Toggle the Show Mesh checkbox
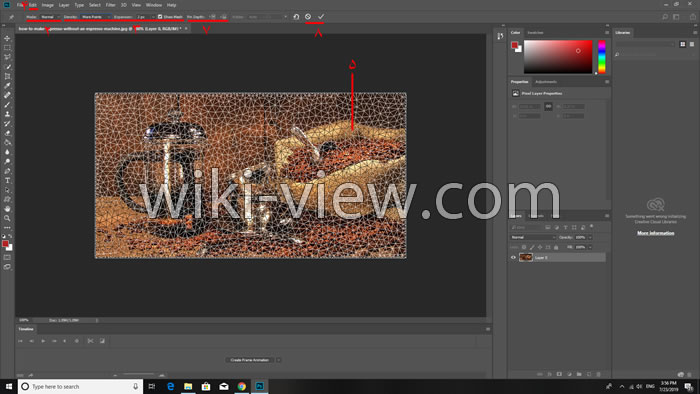The image size is (700, 394). [x=160, y=17]
